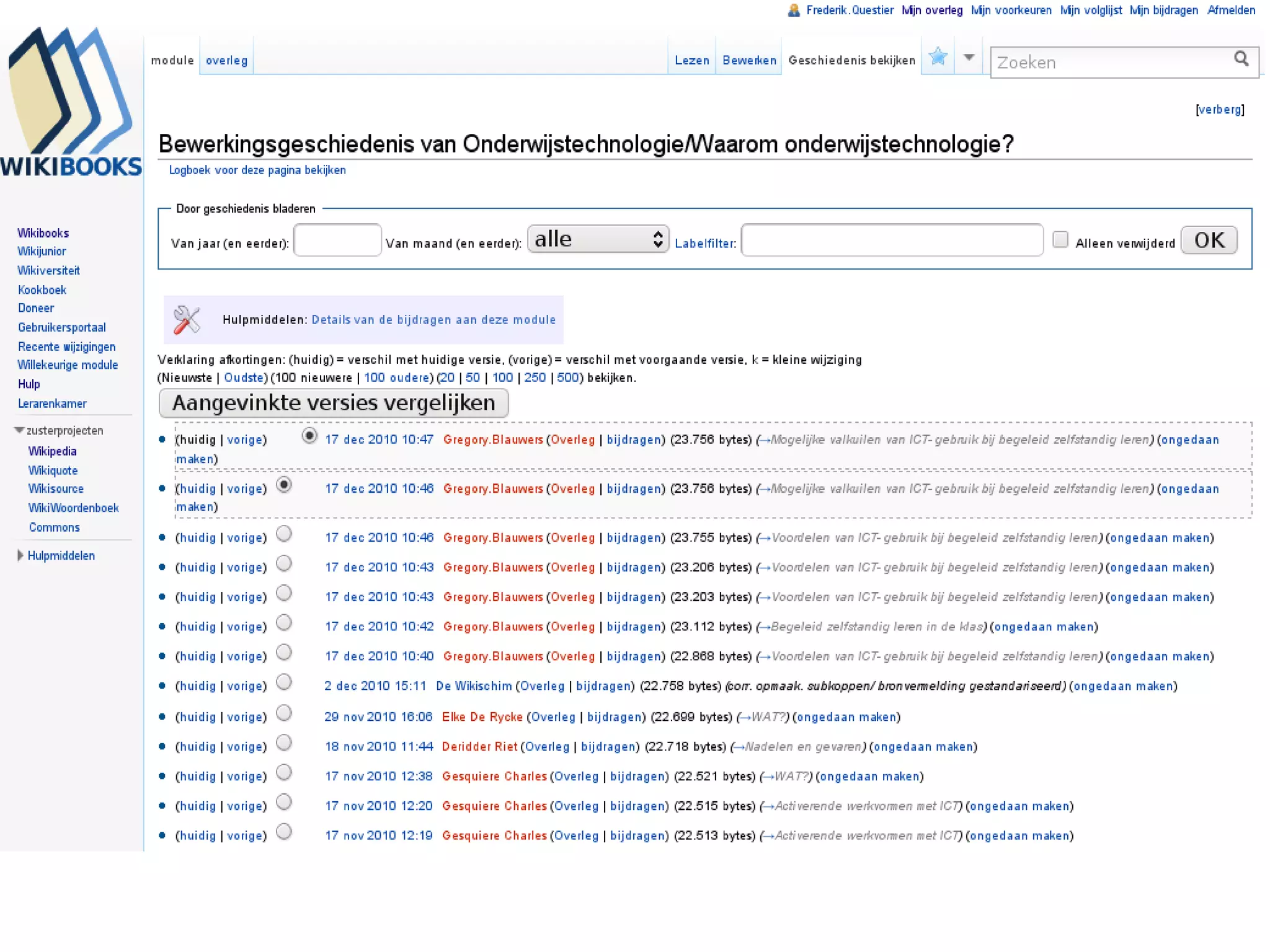
Task: Open the 'alle' month dropdown
Action: (598, 239)
